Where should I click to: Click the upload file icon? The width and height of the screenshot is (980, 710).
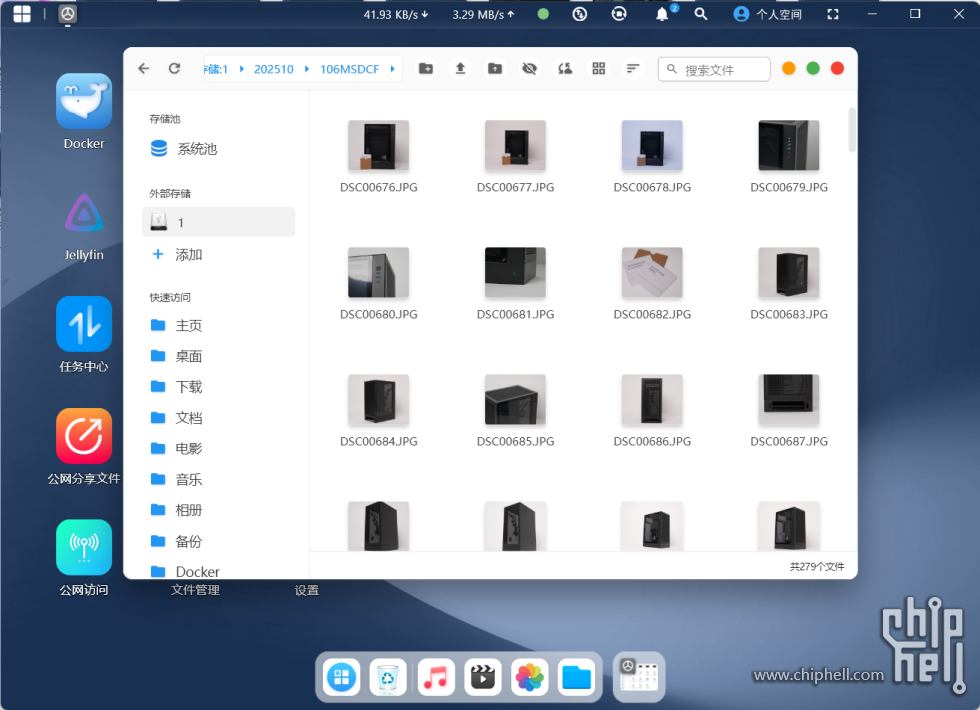(460, 69)
